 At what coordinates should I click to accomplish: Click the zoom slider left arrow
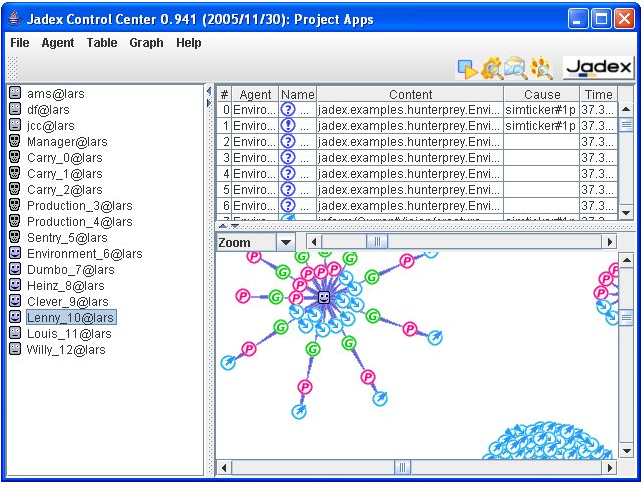click(x=314, y=242)
